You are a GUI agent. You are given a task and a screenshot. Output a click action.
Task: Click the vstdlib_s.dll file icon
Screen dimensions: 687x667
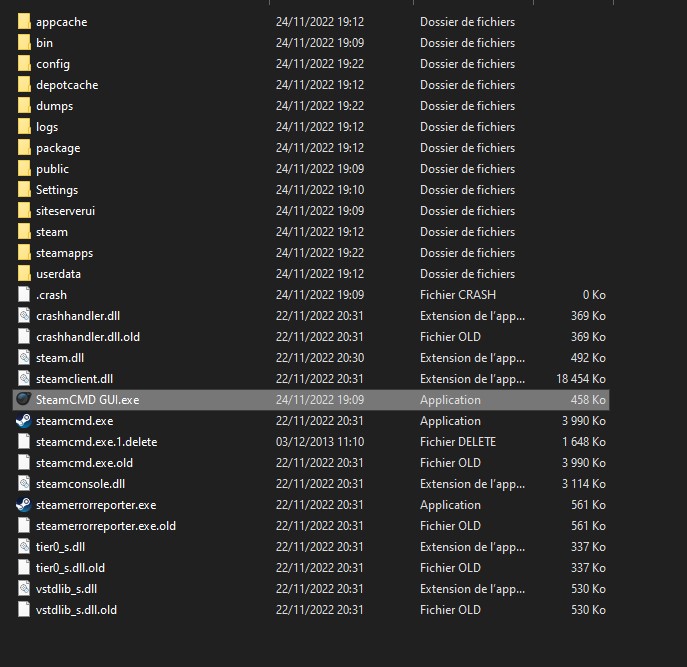[x=24, y=589]
